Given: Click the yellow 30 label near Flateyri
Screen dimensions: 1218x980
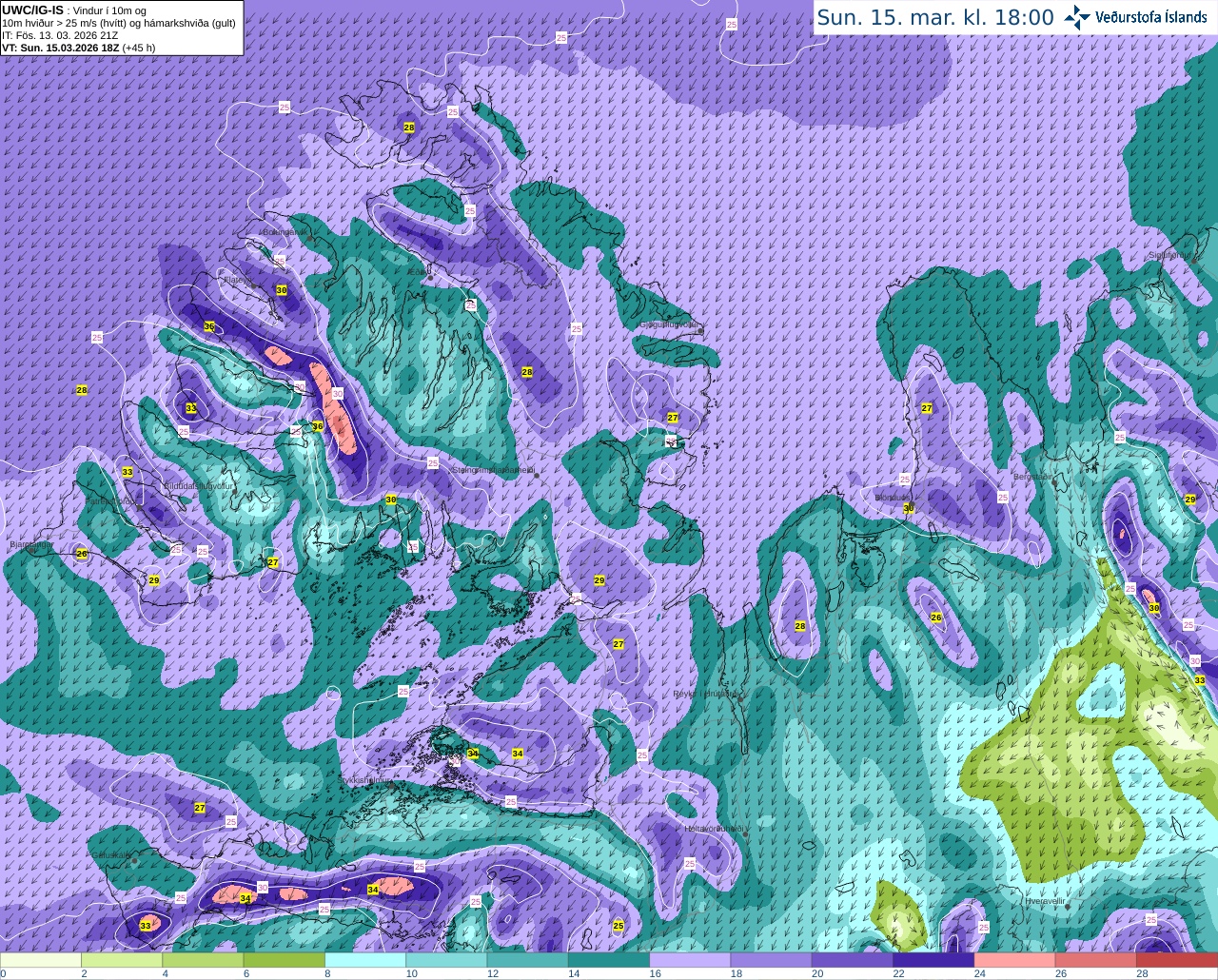Looking at the screenshot, I should point(282,289).
